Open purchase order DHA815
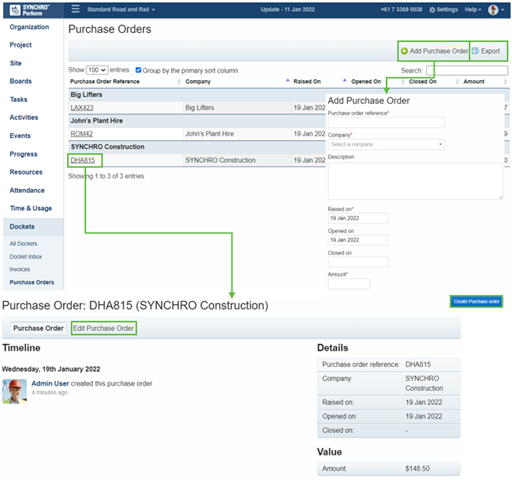This screenshot has width=512, height=480. click(x=83, y=160)
